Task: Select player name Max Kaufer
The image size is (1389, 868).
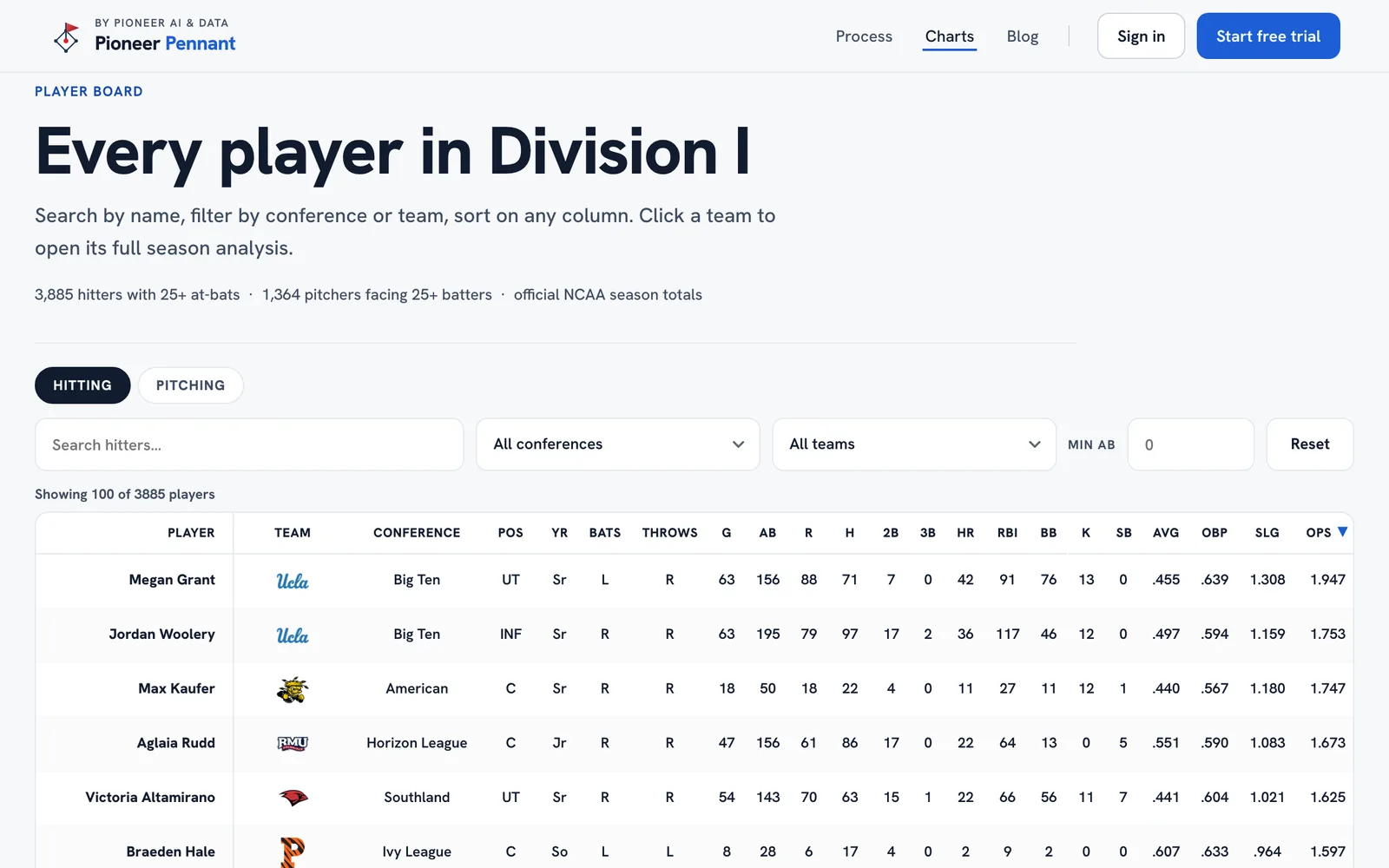Action: click(176, 688)
